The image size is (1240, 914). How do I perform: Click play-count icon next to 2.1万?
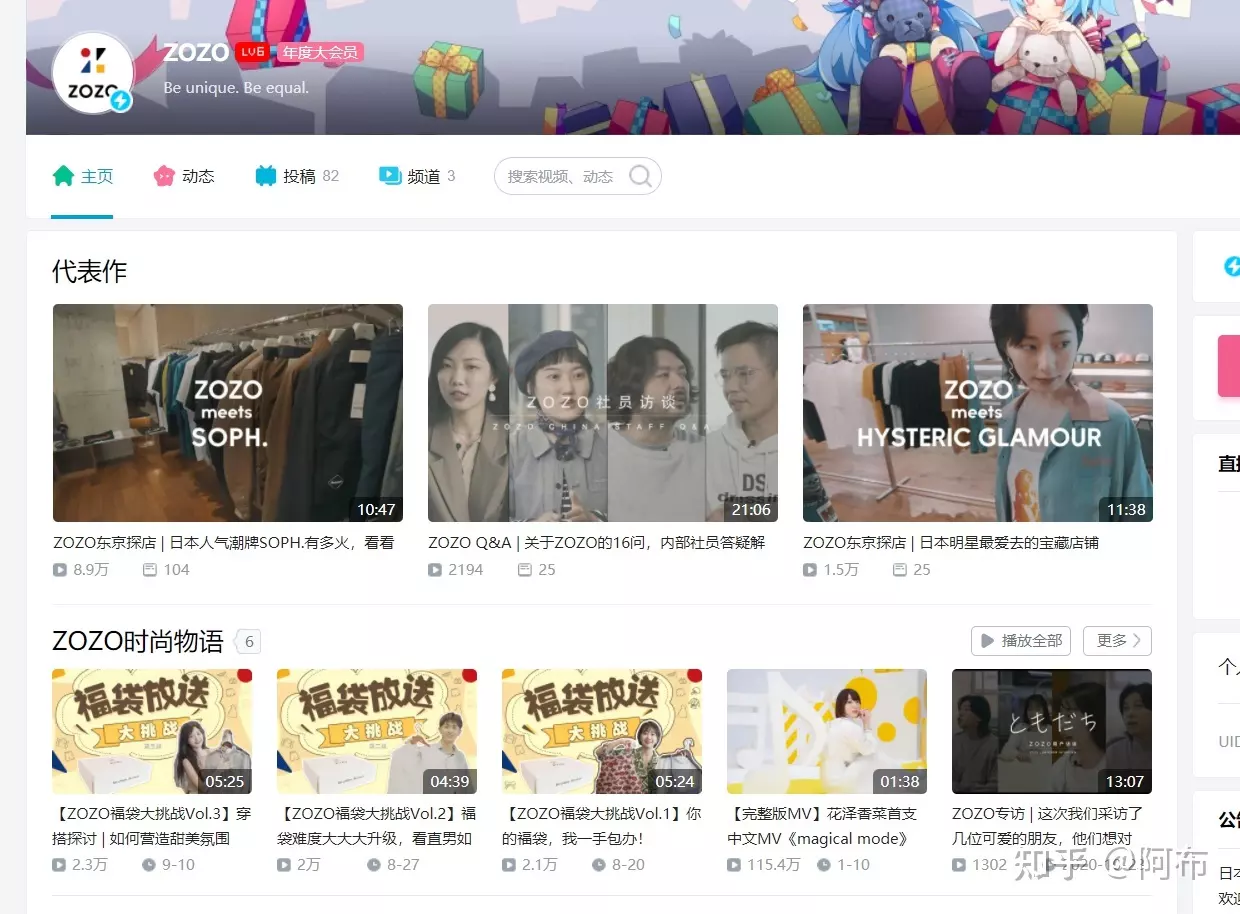[509, 865]
